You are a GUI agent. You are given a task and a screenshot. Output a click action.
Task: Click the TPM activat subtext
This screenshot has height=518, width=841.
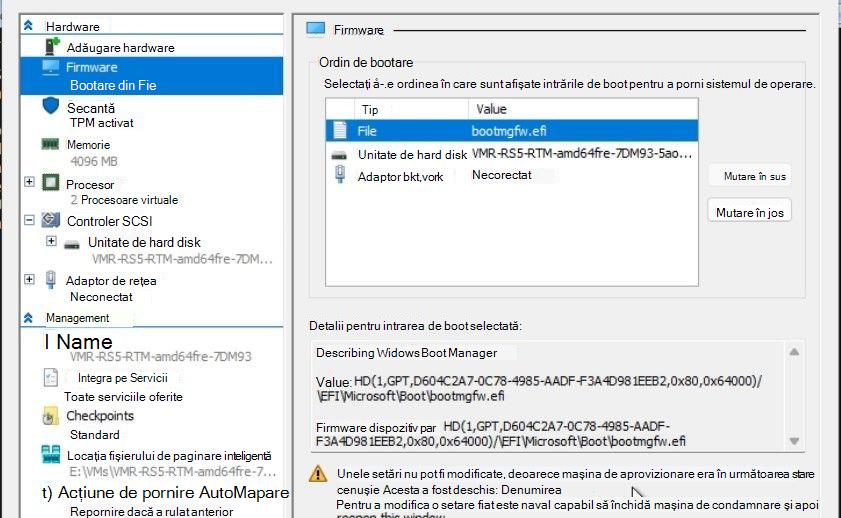pyautogui.click(x=101, y=123)
